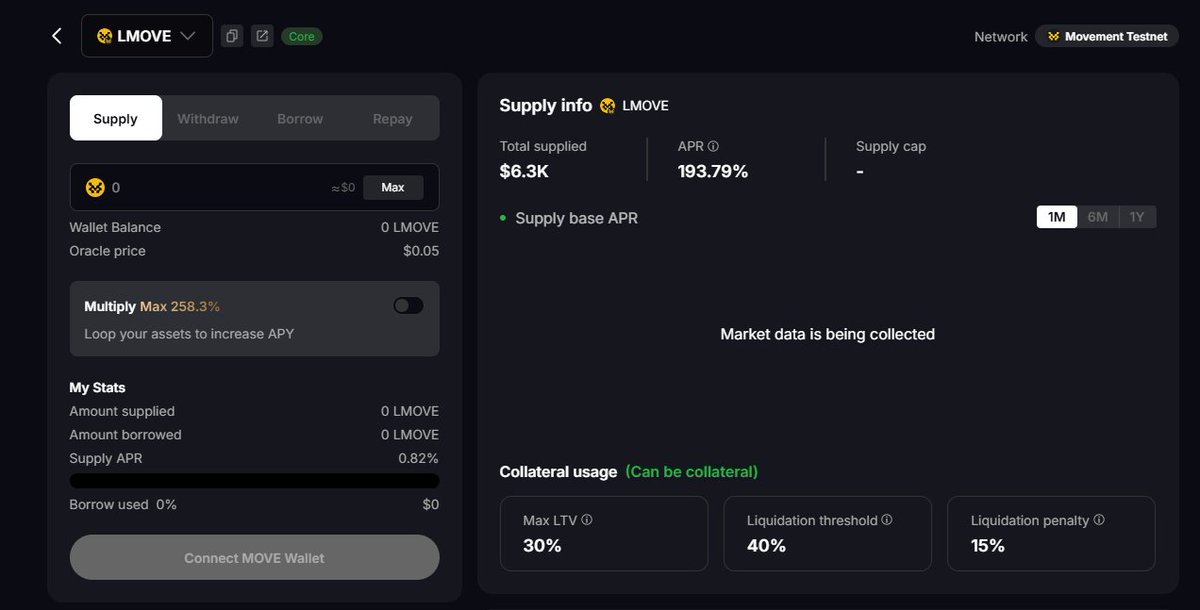Click the LMOVE coin icon in asset selector
The width and height of the screenshot is (1200, 610).
tap(105, 36)
